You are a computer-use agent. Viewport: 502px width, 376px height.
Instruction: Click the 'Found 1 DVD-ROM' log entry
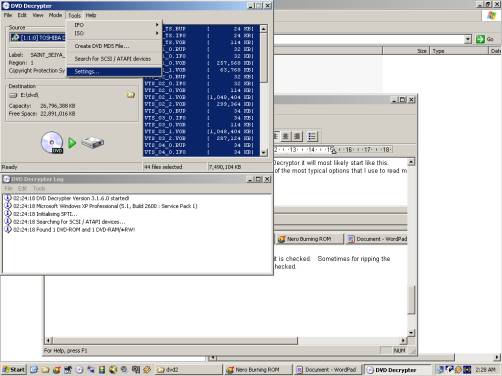coord(74,230)
